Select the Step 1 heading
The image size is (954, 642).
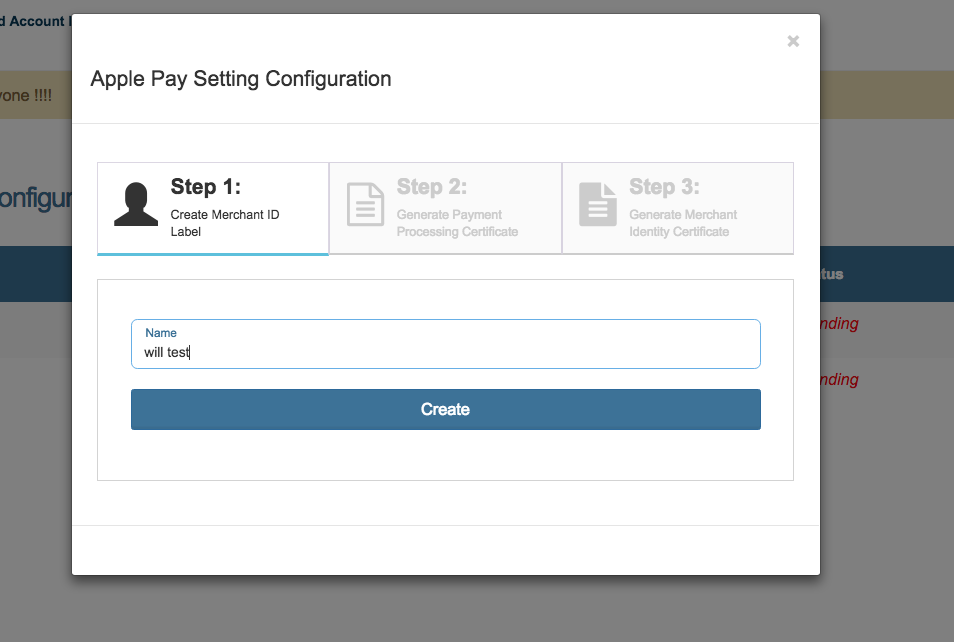205,187
